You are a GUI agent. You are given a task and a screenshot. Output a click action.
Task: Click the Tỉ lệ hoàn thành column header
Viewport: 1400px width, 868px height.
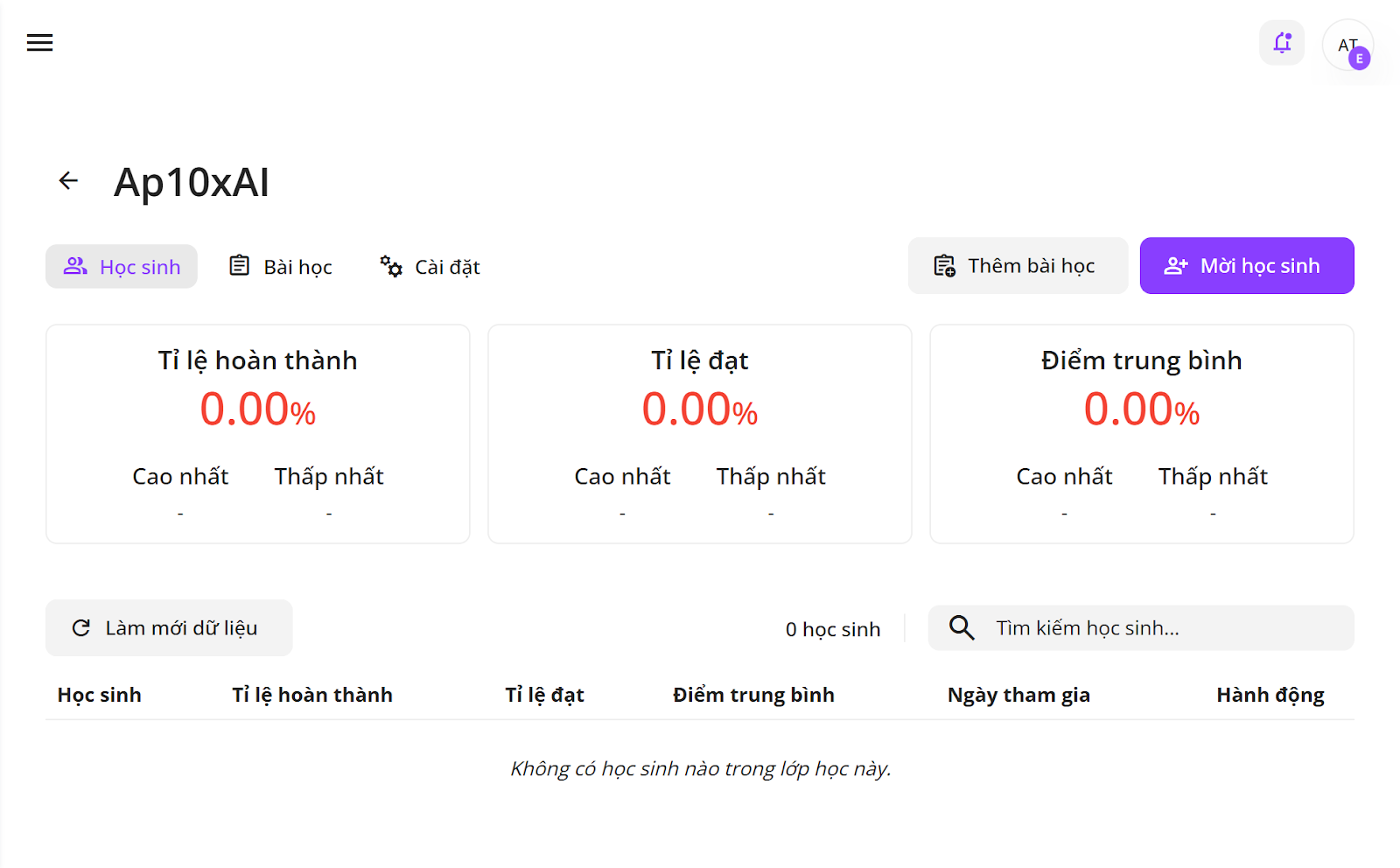311,695
